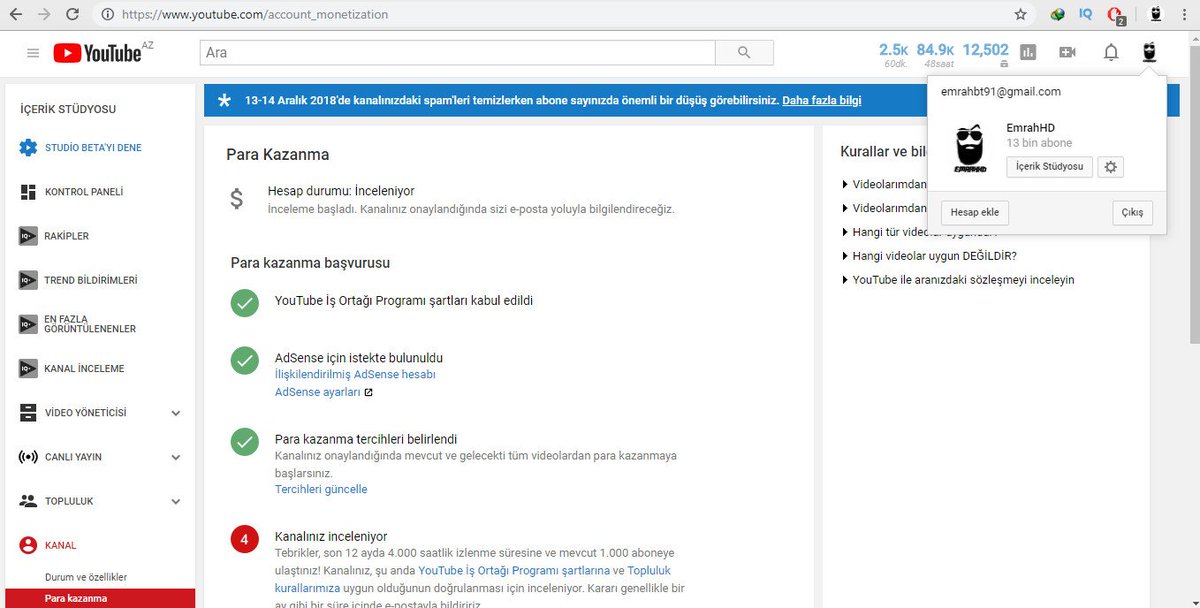This screenshot has width=1200, height=608.
Task: Click the Chrome profile icon in the toolbar
Action: pyautogui.click(x=1156, y=15)
